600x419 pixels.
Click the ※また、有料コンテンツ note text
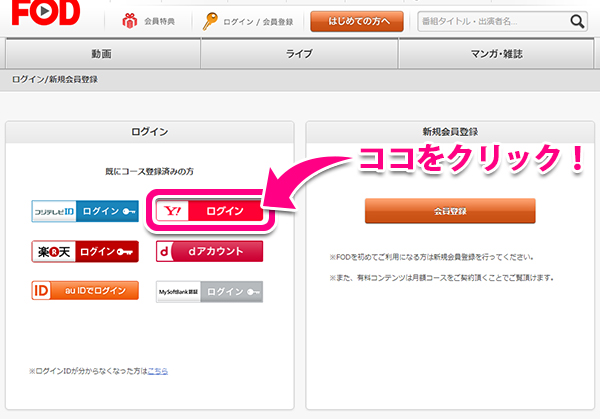[x=442, y=278]
